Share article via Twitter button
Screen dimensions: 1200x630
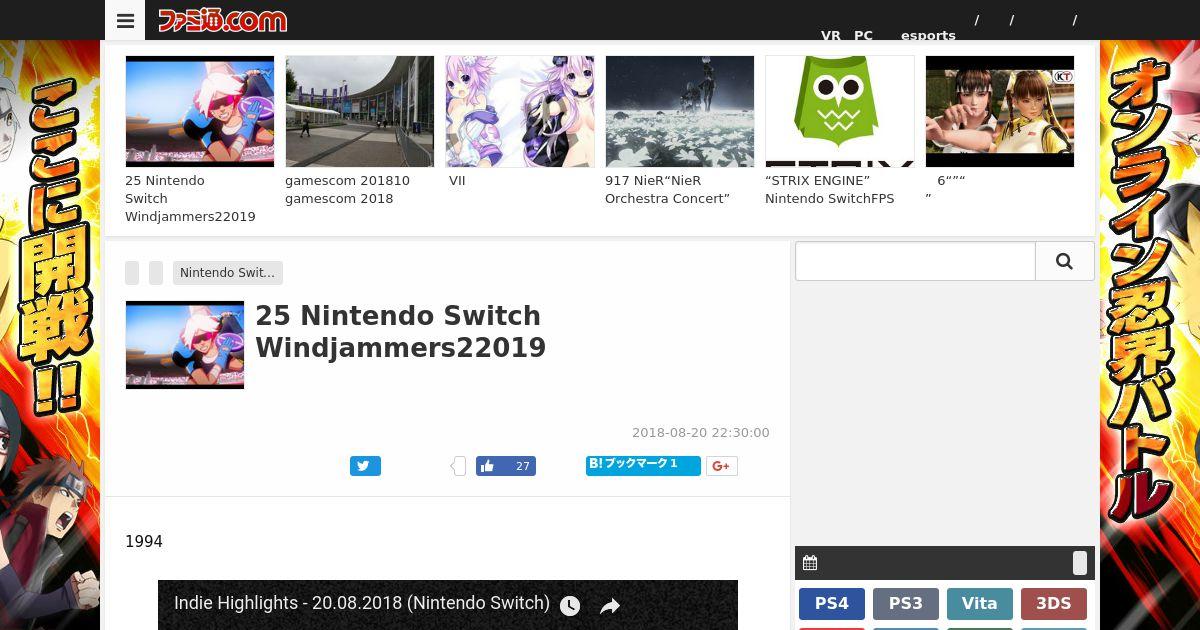[x=365, y=466]
